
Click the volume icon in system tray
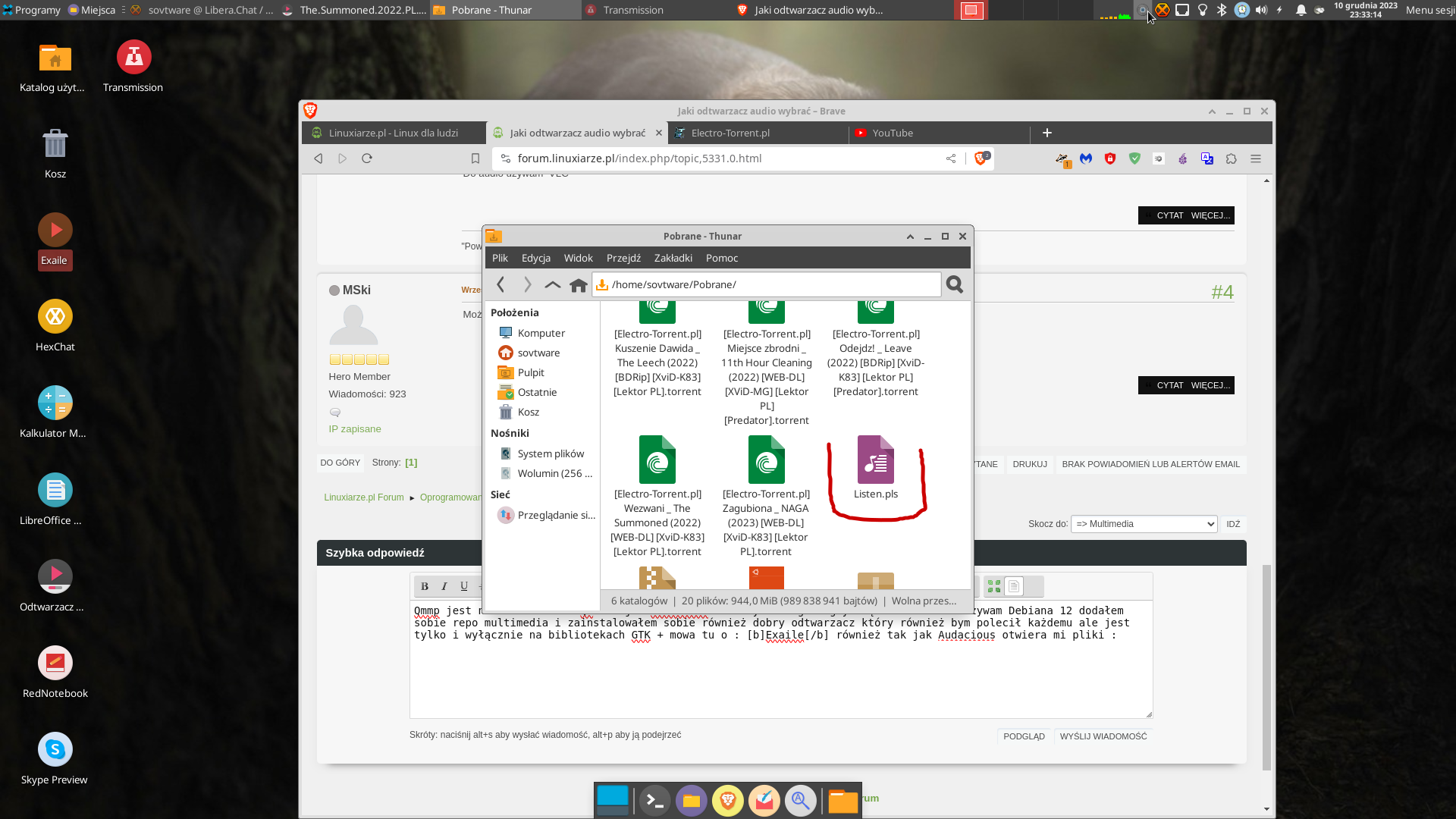coord(1261,10)
